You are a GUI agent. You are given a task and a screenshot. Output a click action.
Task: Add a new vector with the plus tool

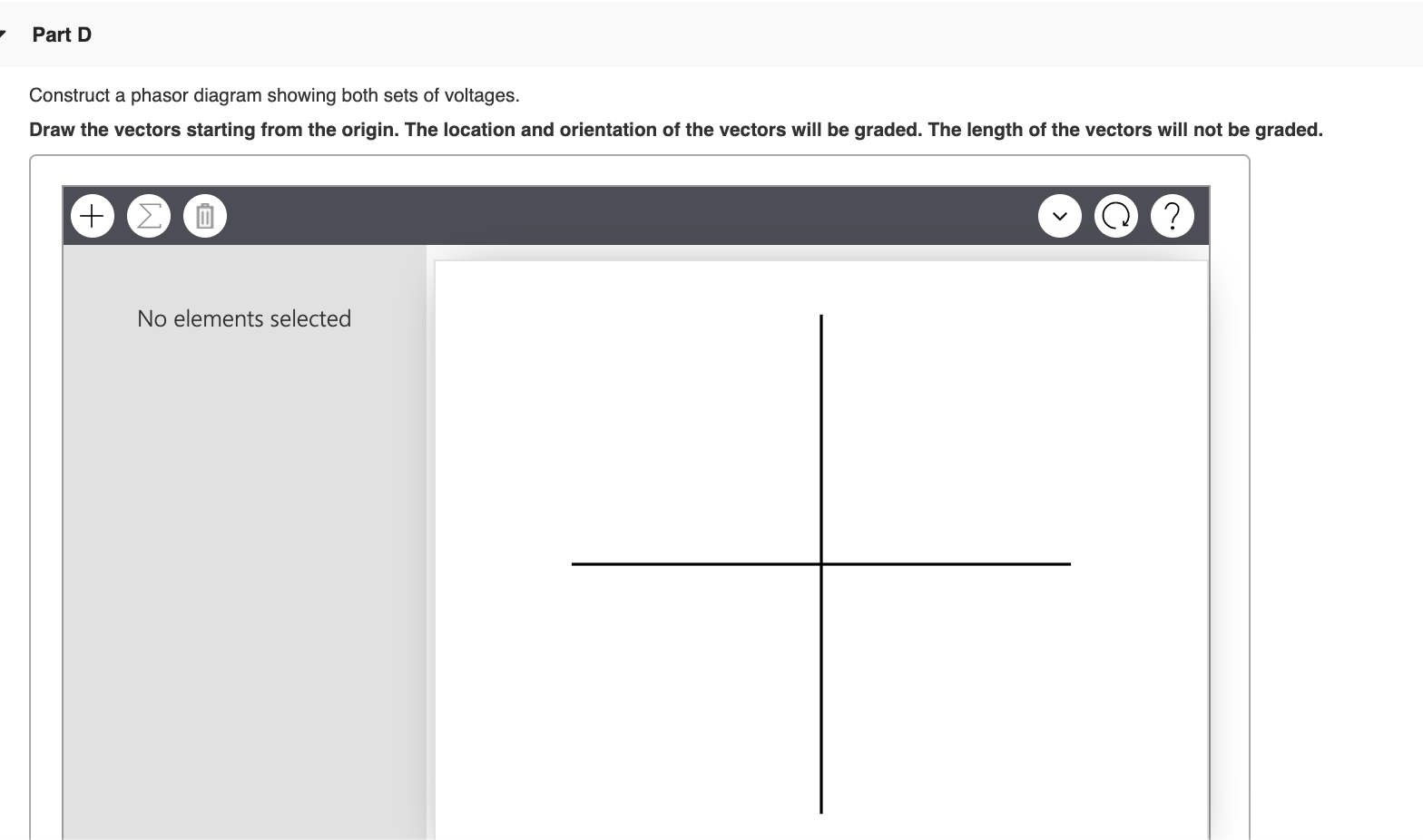[92, 216]
